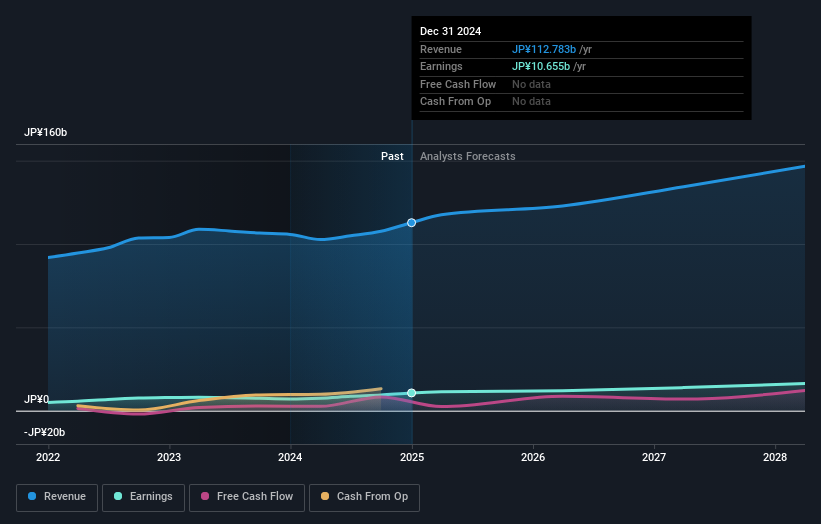Select the revenue data point at 2025
The width and height of the screenshot is (821, 524).
pyautogui.click(x=412, y=222)
